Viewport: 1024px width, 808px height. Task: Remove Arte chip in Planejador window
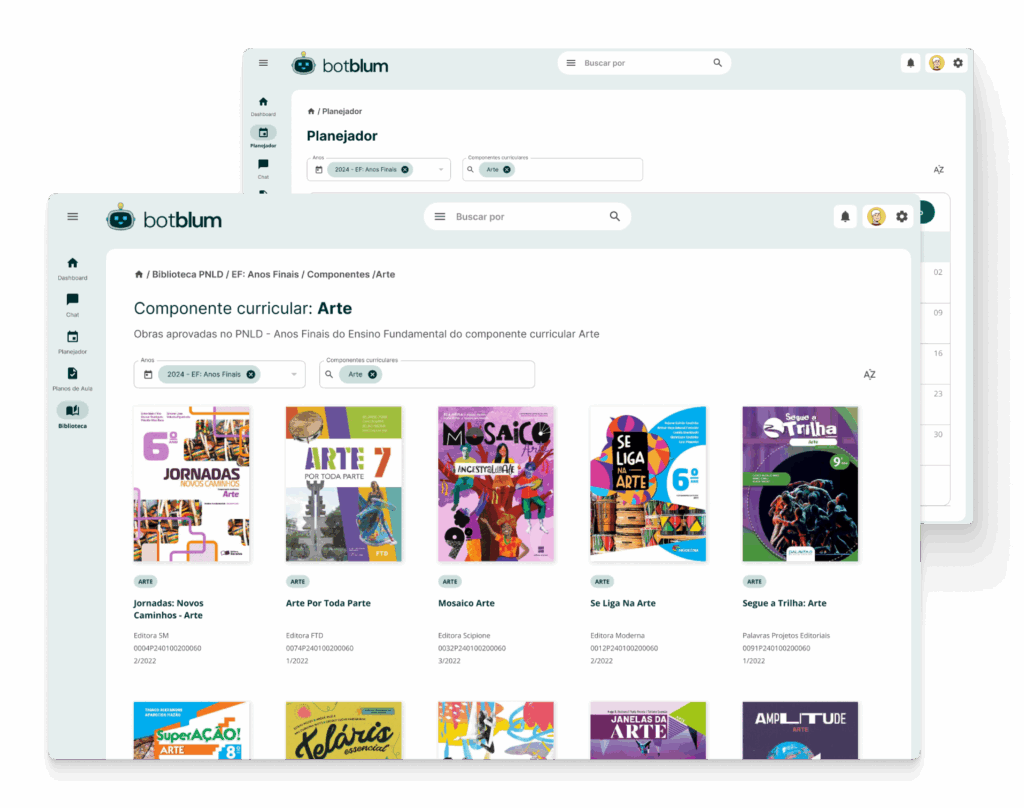tap(507, 169)
